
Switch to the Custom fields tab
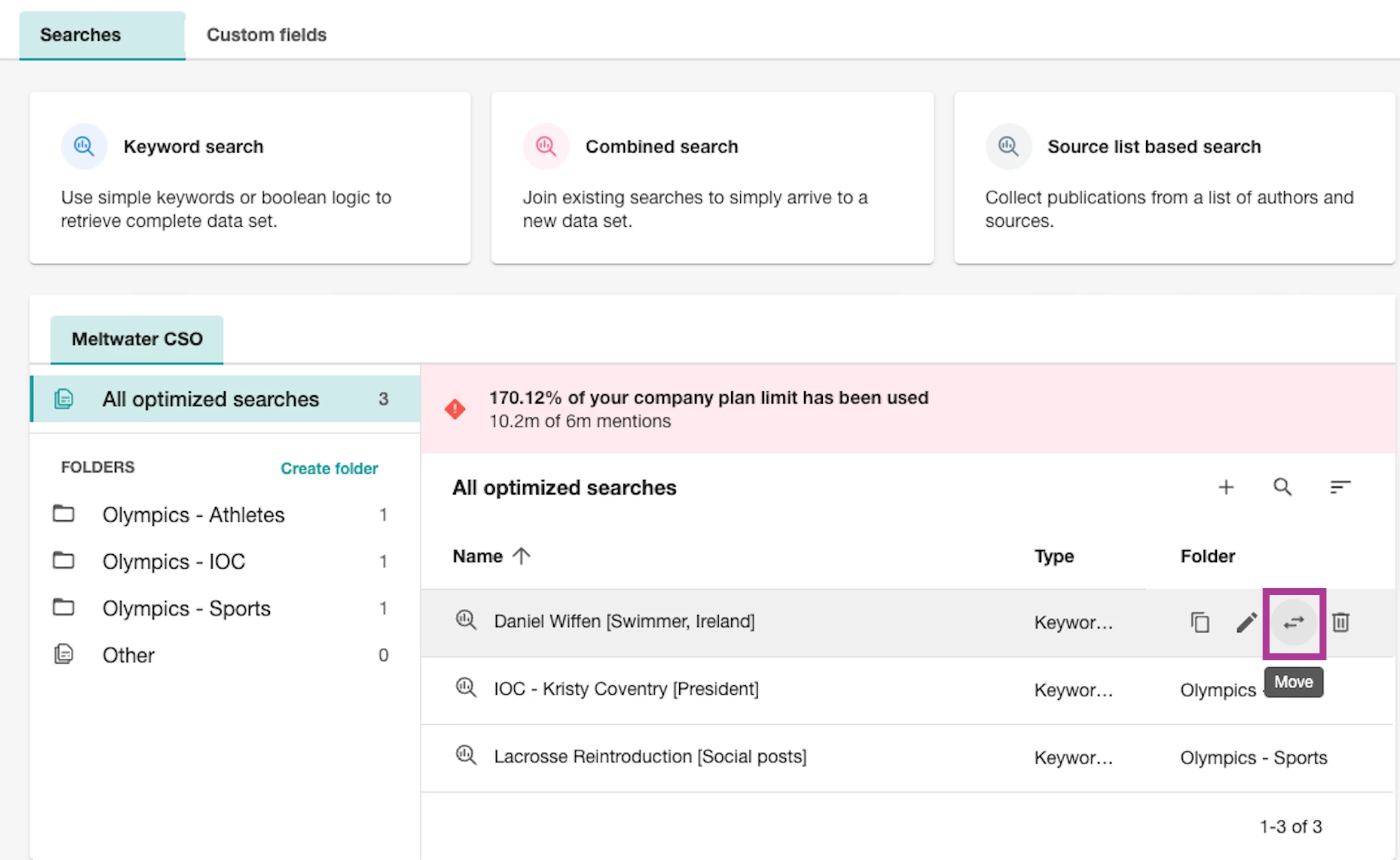pyautogui.click(x=266, y=35)
